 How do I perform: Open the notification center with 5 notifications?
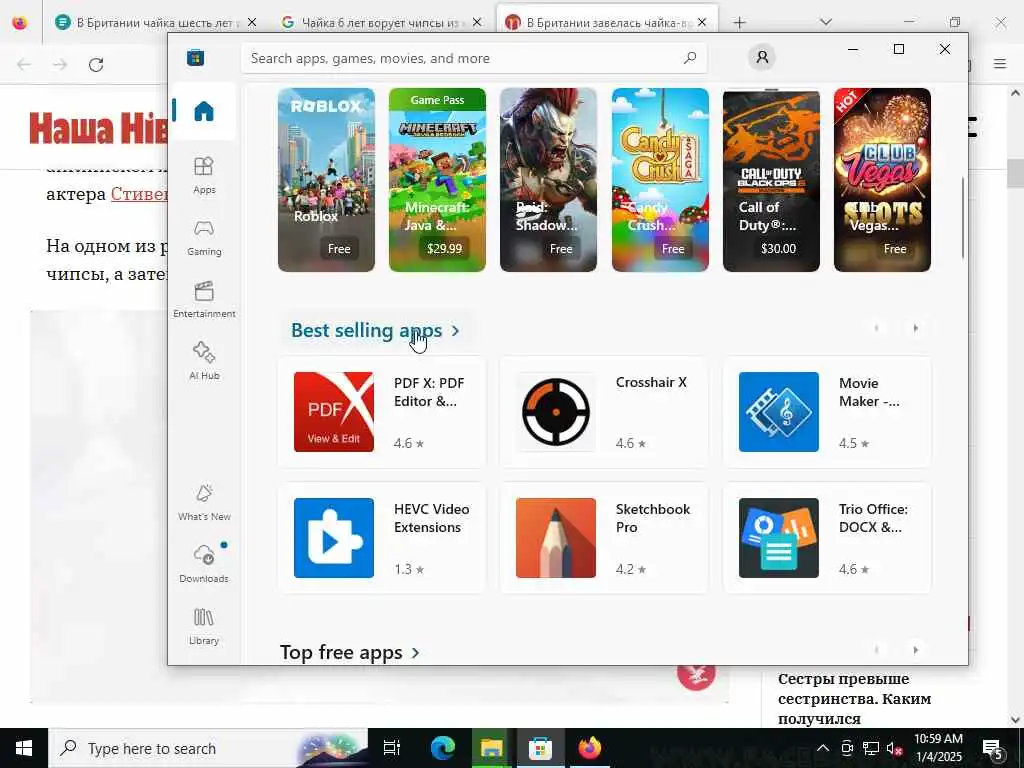pos(992,748)
